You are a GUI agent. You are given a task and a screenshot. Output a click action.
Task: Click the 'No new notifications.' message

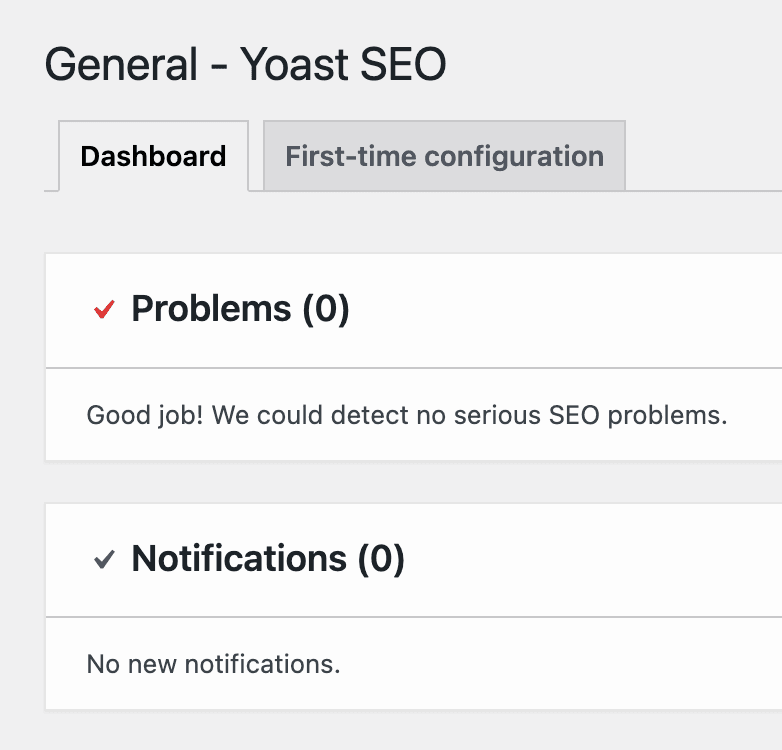coord(213,664)
